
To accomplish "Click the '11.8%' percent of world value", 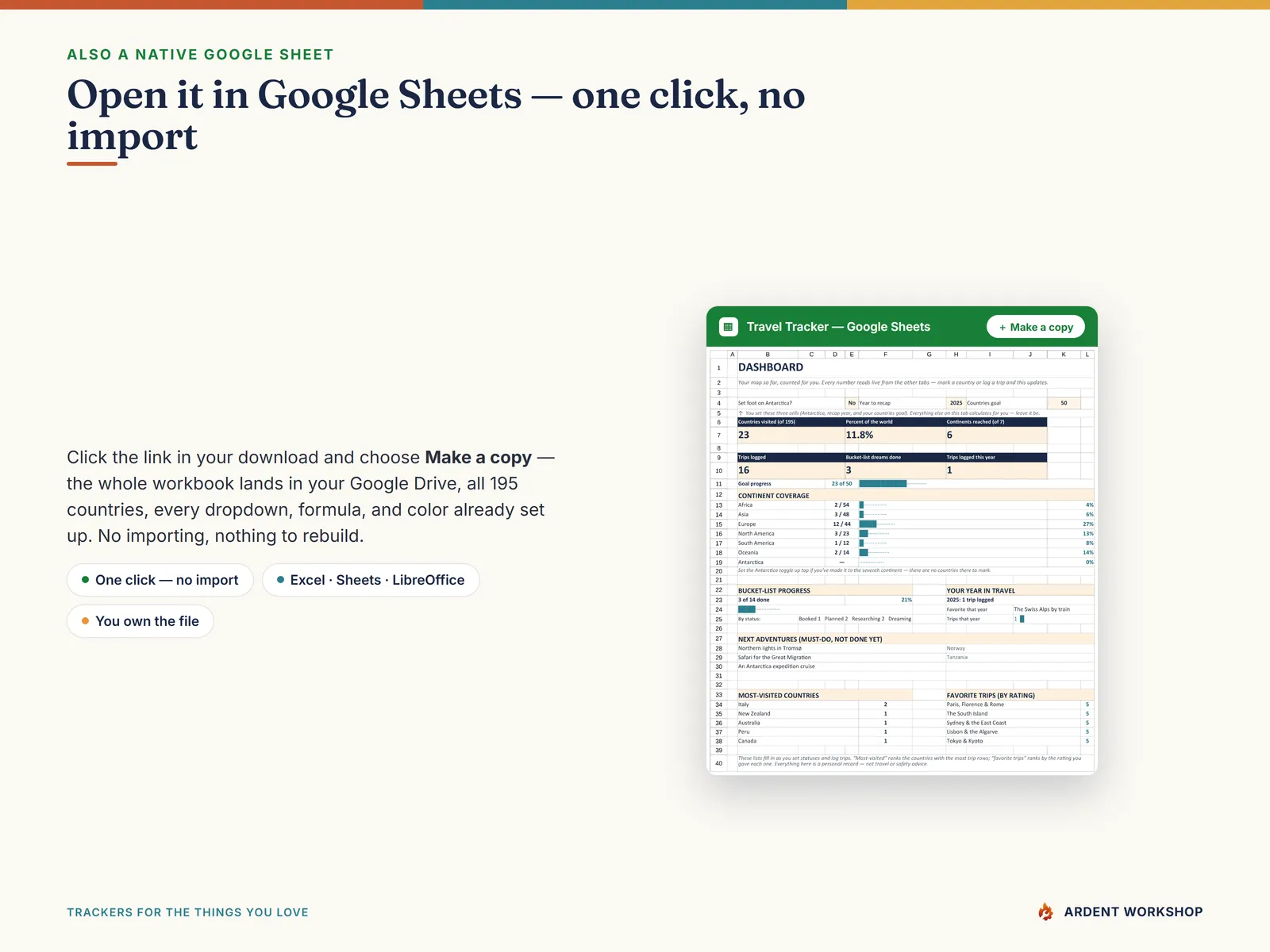I will tap(860, 436).
